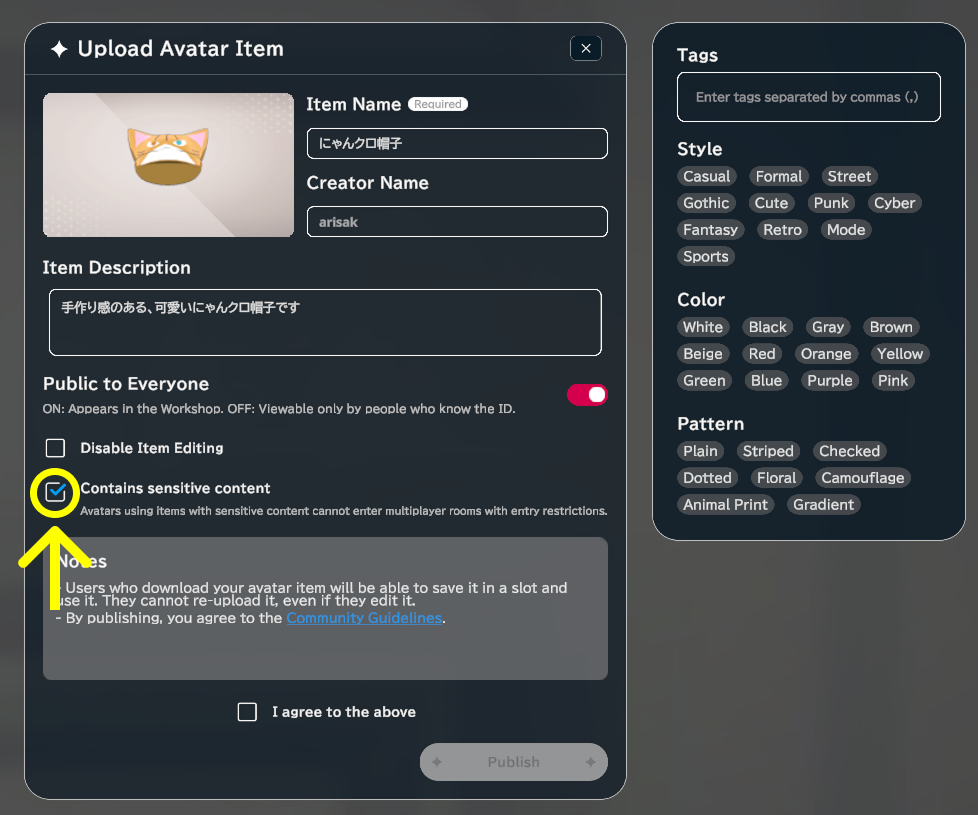
Task: Choose the Green color tag
Action: click(704, 381)
